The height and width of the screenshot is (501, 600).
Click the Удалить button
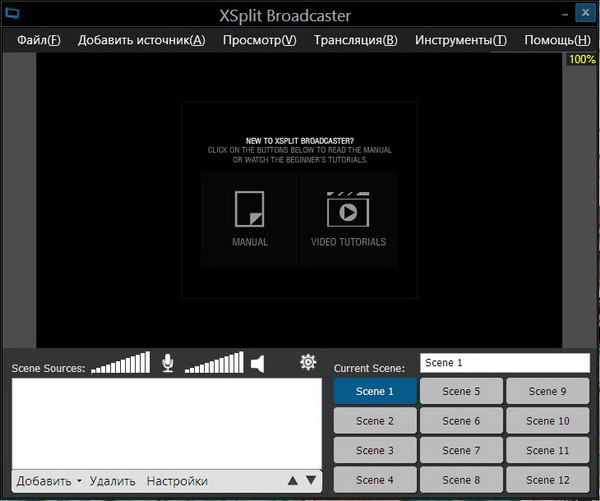pos(112,481)
